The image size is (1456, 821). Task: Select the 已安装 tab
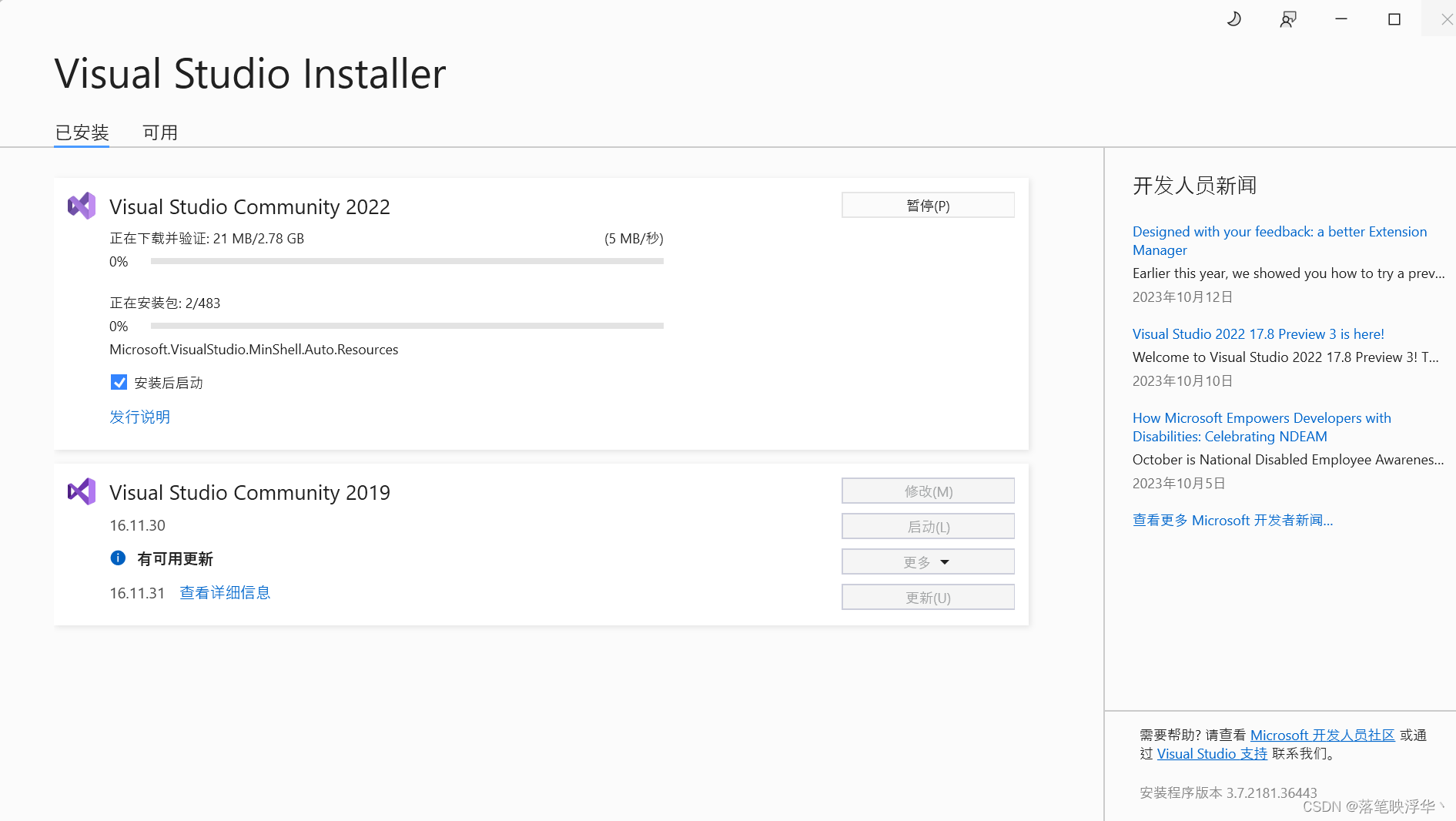coord(81,132)
